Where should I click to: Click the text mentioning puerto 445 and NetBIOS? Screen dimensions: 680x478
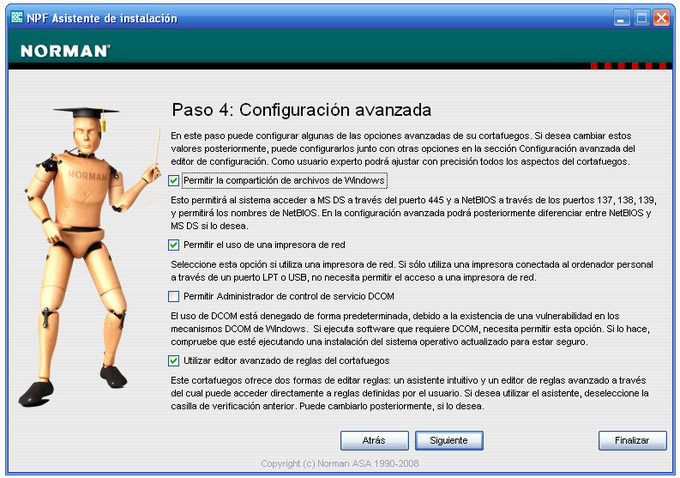click(x=413, y=213)
